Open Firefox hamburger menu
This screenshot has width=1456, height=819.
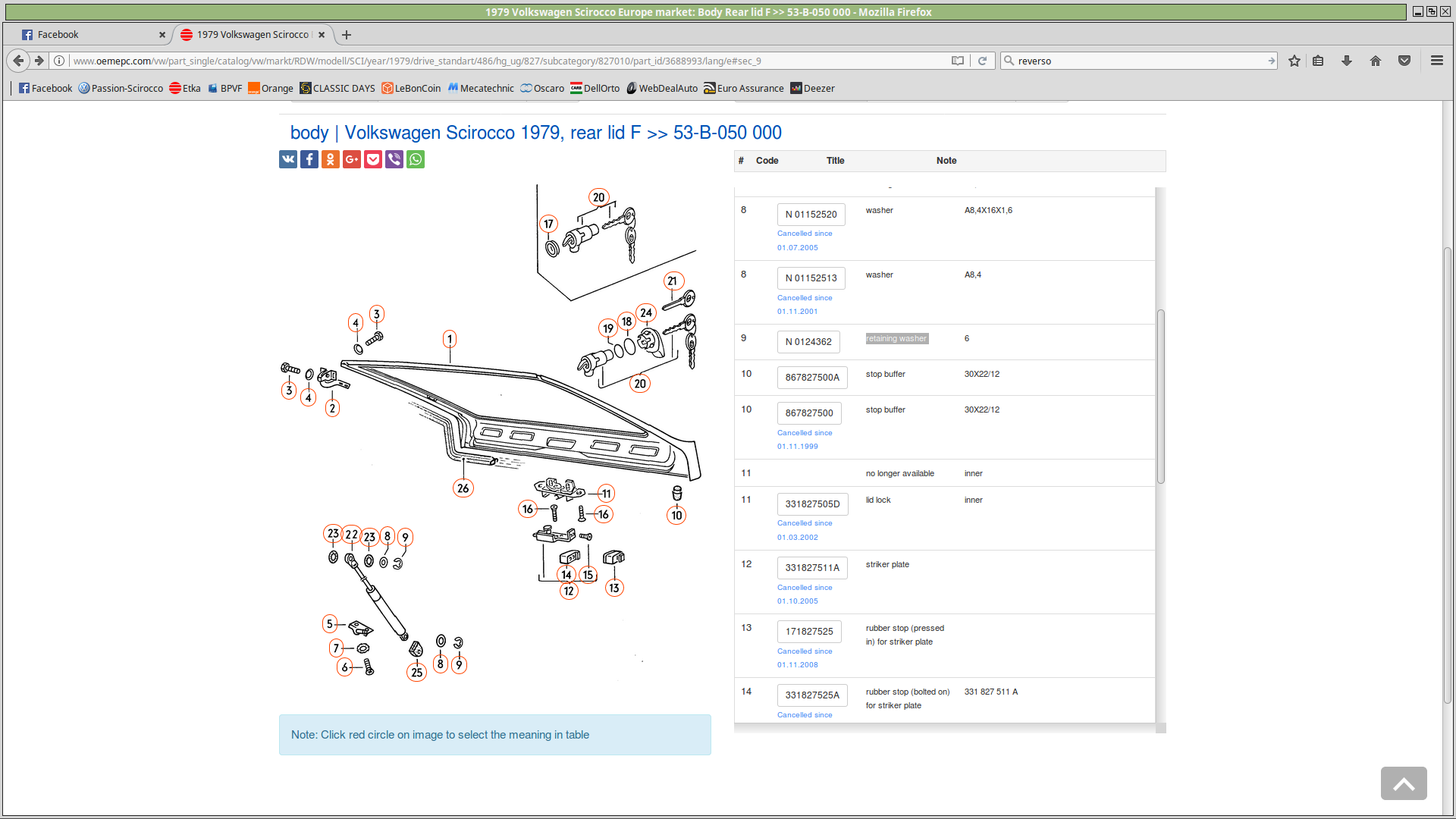(x=1436, y=61)
